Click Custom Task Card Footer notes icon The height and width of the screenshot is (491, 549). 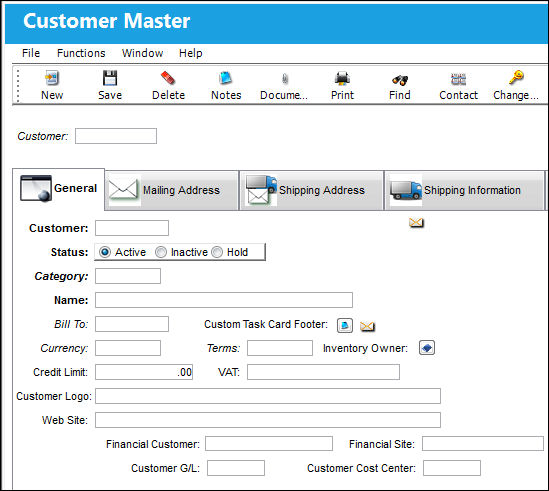(345, 325)
